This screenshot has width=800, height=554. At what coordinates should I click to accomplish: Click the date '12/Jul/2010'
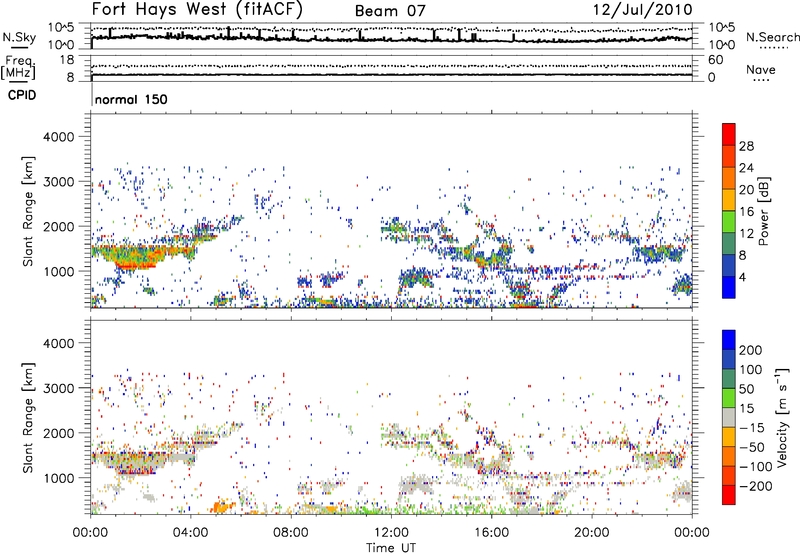tap(642, 10)
